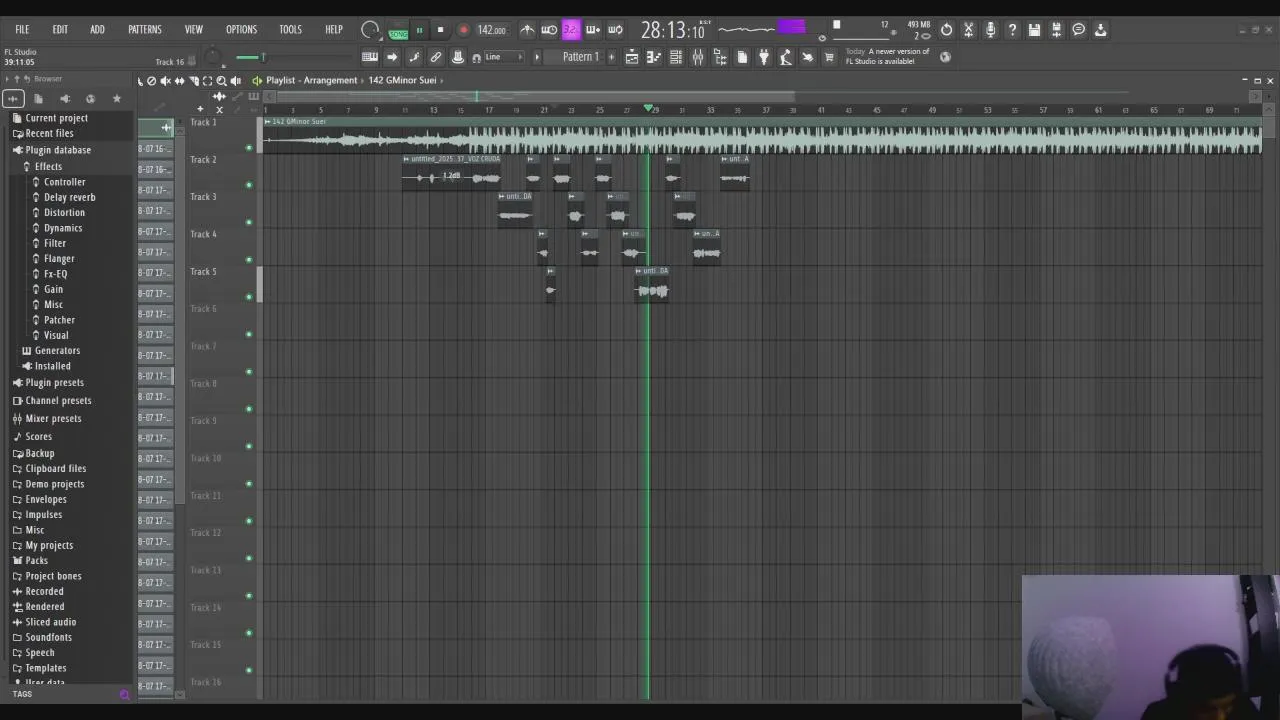Open the FILE menu
The width and height of the screenshot is (1280, 720).
click(22, 30)
